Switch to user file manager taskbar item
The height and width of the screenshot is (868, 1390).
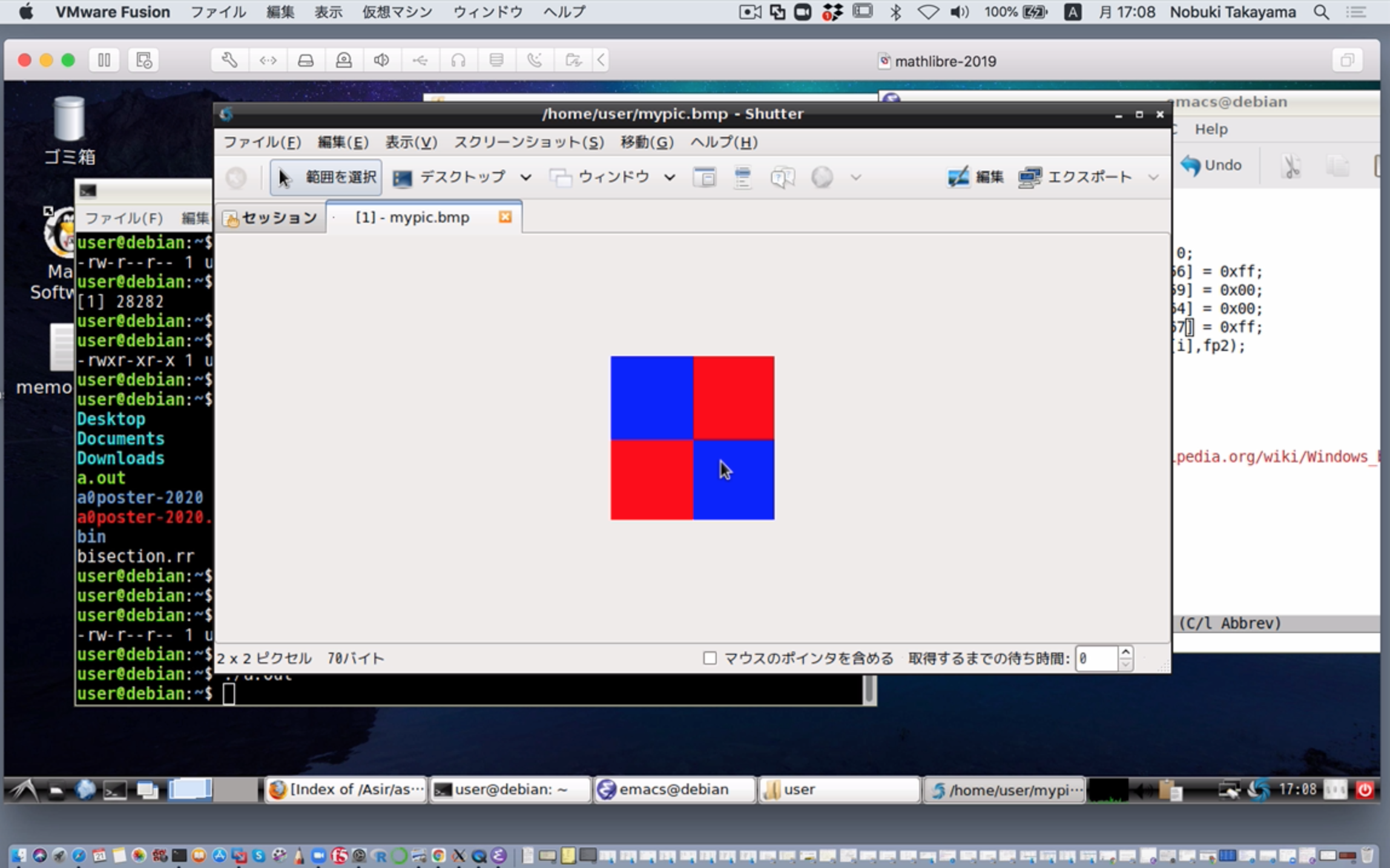(x=838, y=789)
